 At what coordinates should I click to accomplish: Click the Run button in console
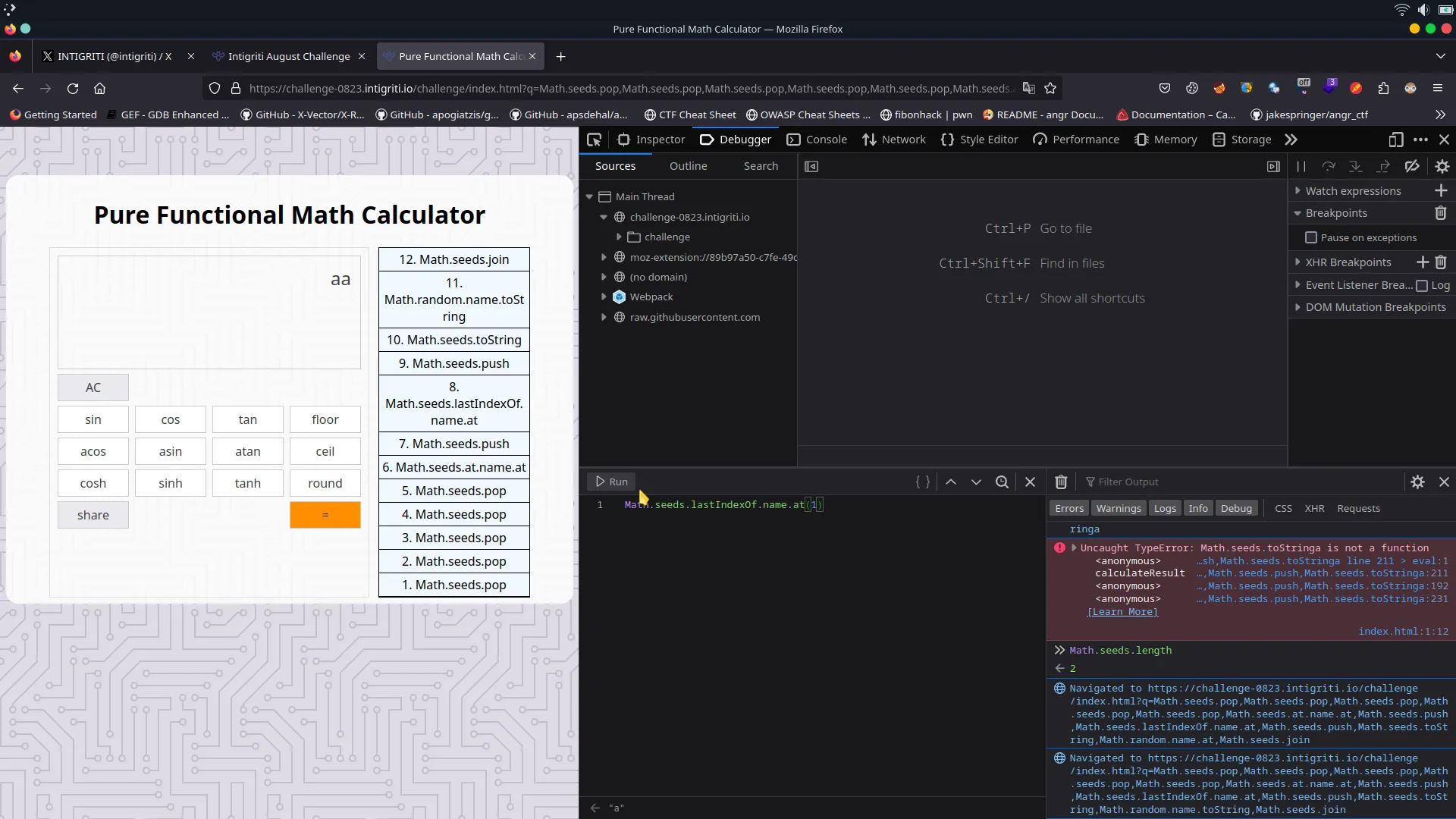612,481
